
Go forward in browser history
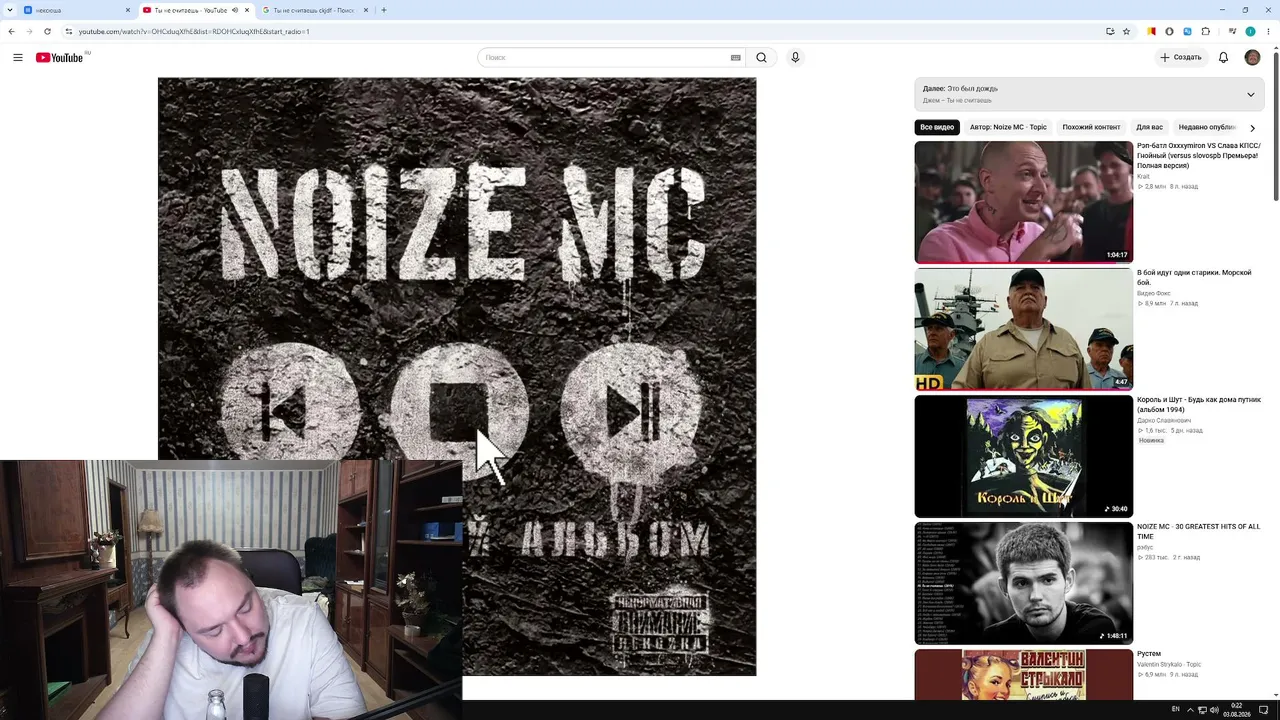coord(29,31)
